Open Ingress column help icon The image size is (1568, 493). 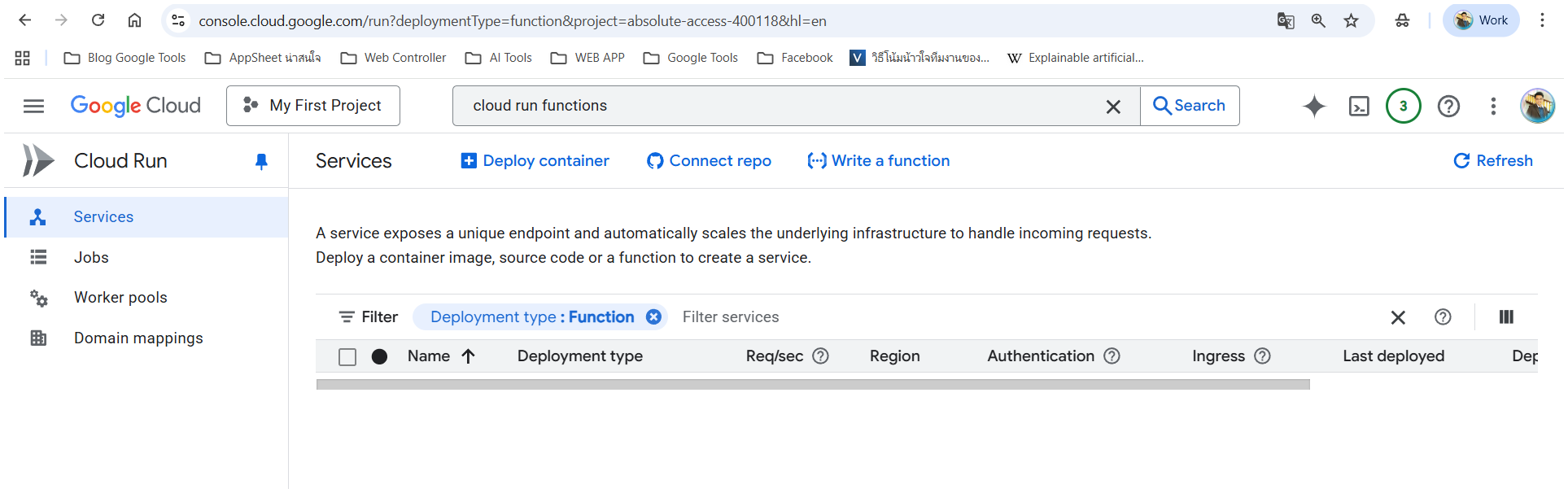1262,356
